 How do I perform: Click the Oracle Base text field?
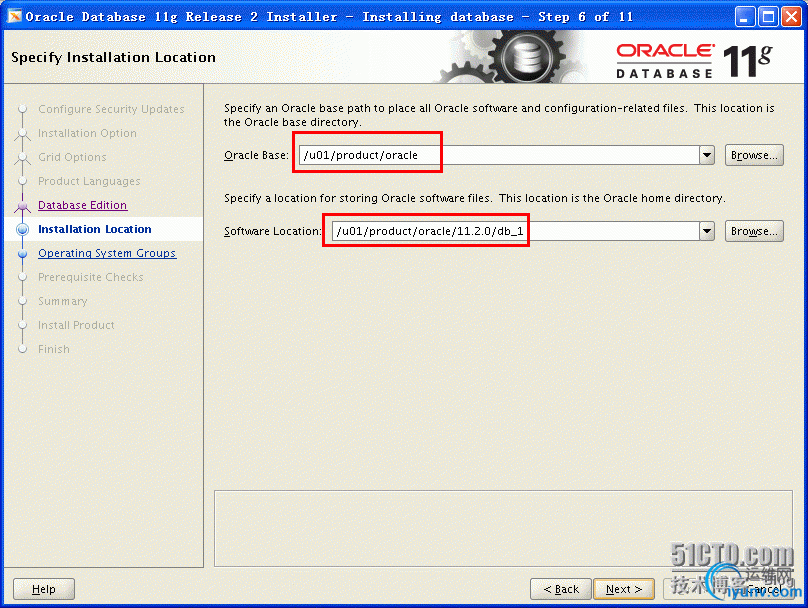coord(499,155)
